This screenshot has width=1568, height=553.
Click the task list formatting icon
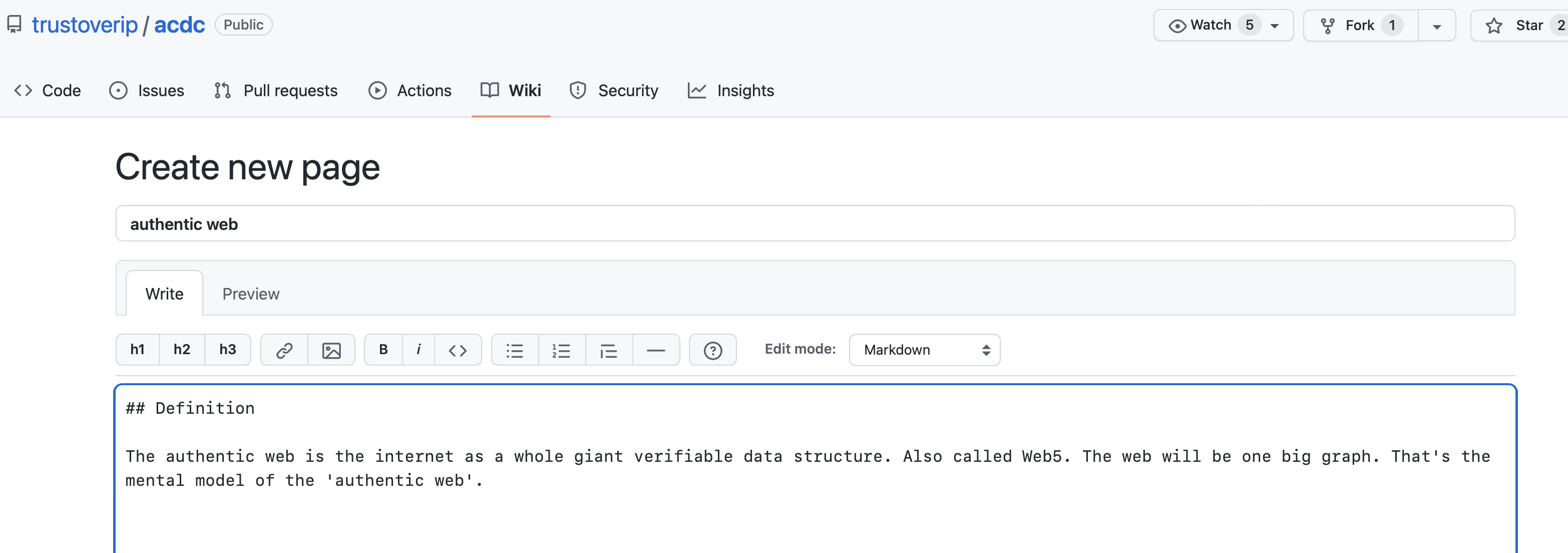(x=608, y=350)
